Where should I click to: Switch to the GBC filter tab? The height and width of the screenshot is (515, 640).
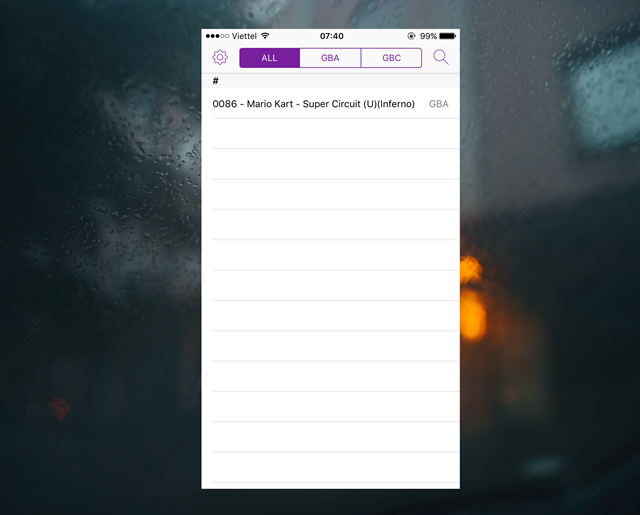[x=391, y=58]
